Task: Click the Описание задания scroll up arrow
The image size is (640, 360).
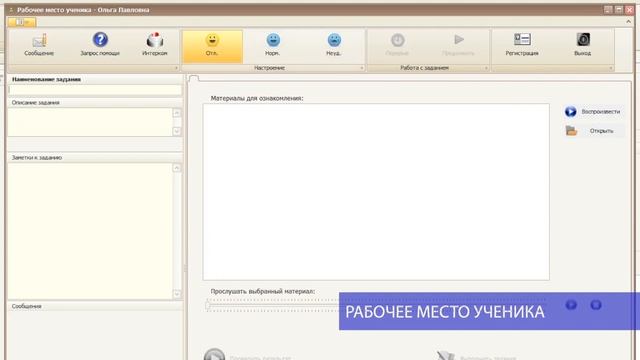Action: click(177, 113)
